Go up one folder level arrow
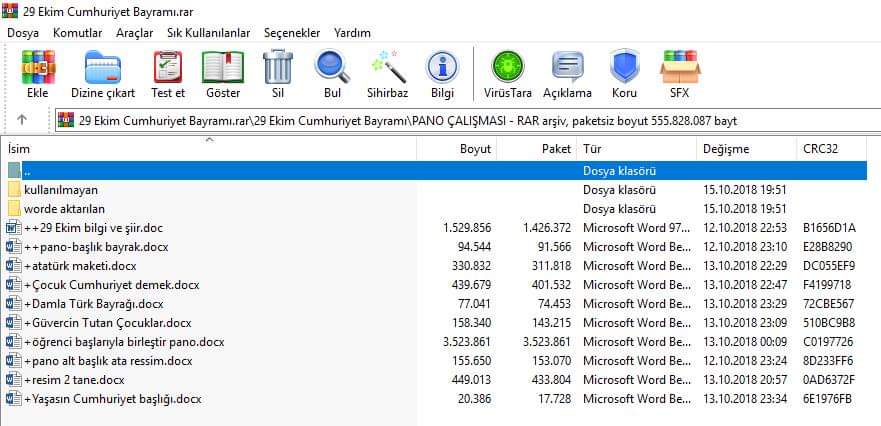This screenshot has width=881, height=426. coord(22,120)
